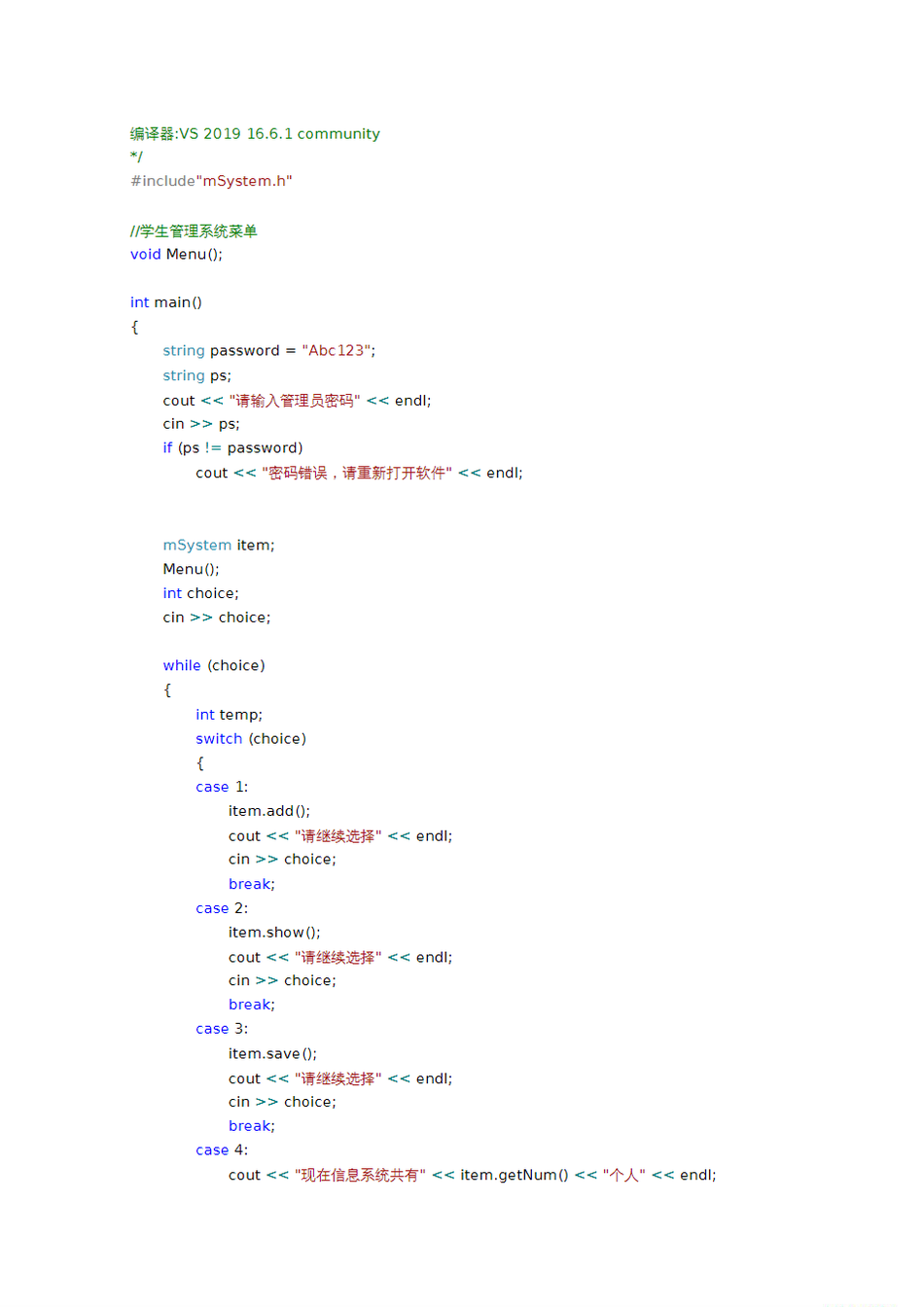Screen dimensions: 924x1307
Task: Click the item.save(); call
Action: tap(272, 1053)
